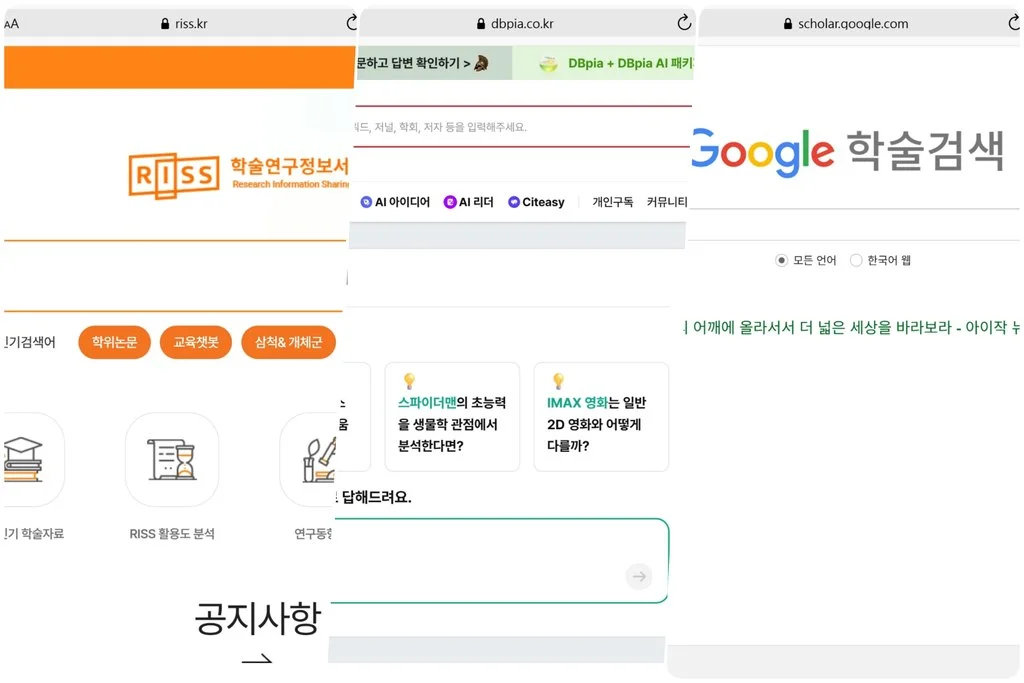Click 교육챗봇 popular keyword button
The height and width of the screenshot is (683, 1024).
[x=196, y=342]
